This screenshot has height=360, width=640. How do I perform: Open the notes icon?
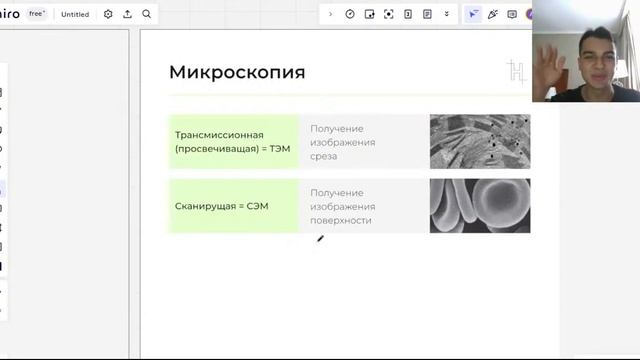(427, 14)
